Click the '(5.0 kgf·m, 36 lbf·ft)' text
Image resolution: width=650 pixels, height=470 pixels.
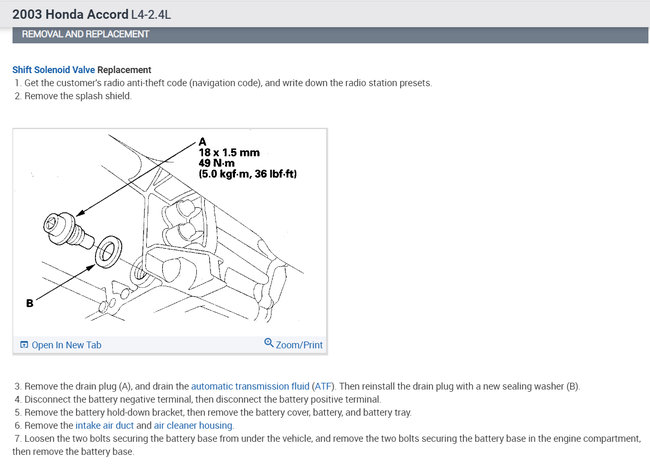(248, 174)
